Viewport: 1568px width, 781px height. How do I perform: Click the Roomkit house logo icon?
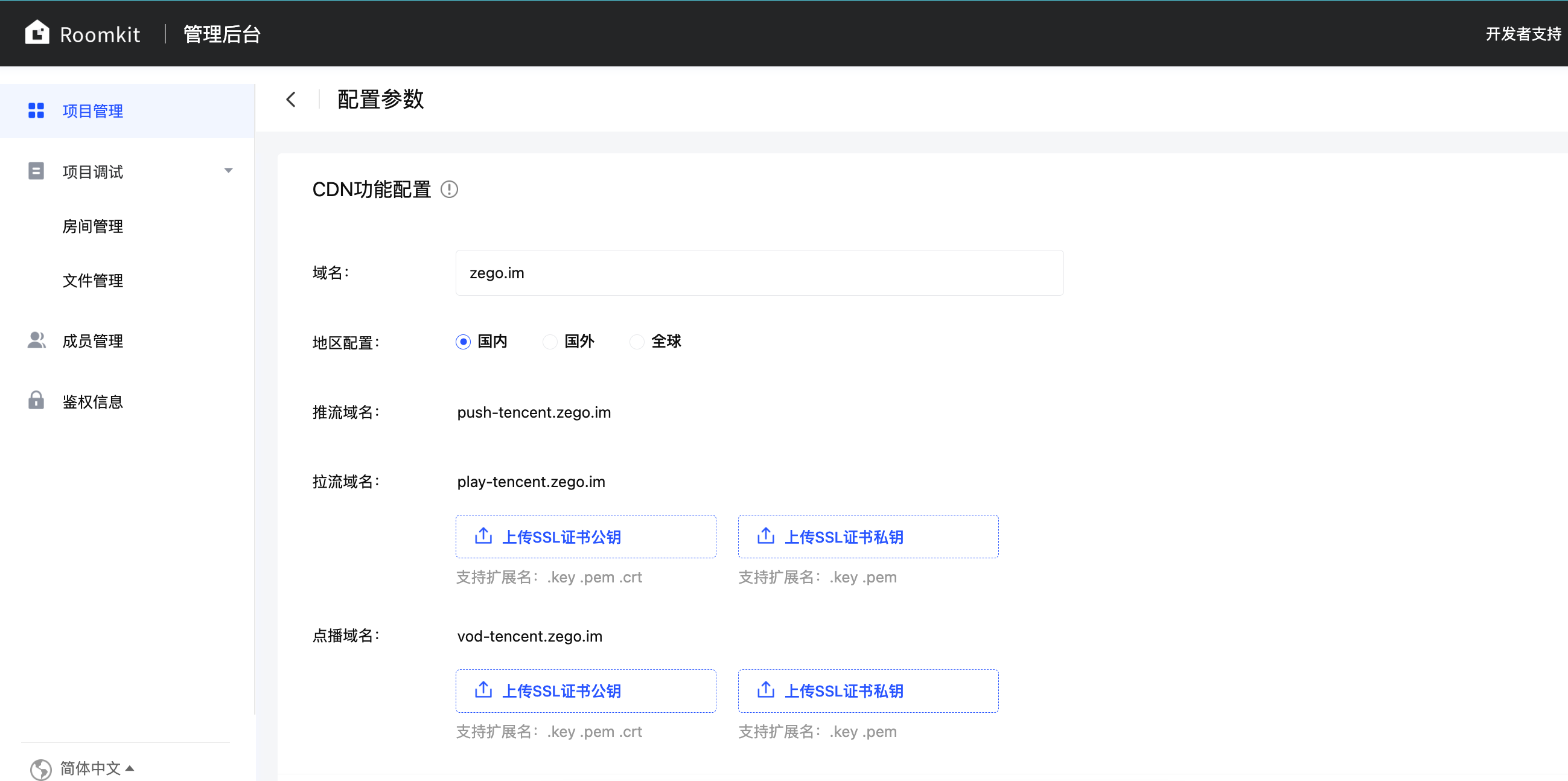coord(37,33)
